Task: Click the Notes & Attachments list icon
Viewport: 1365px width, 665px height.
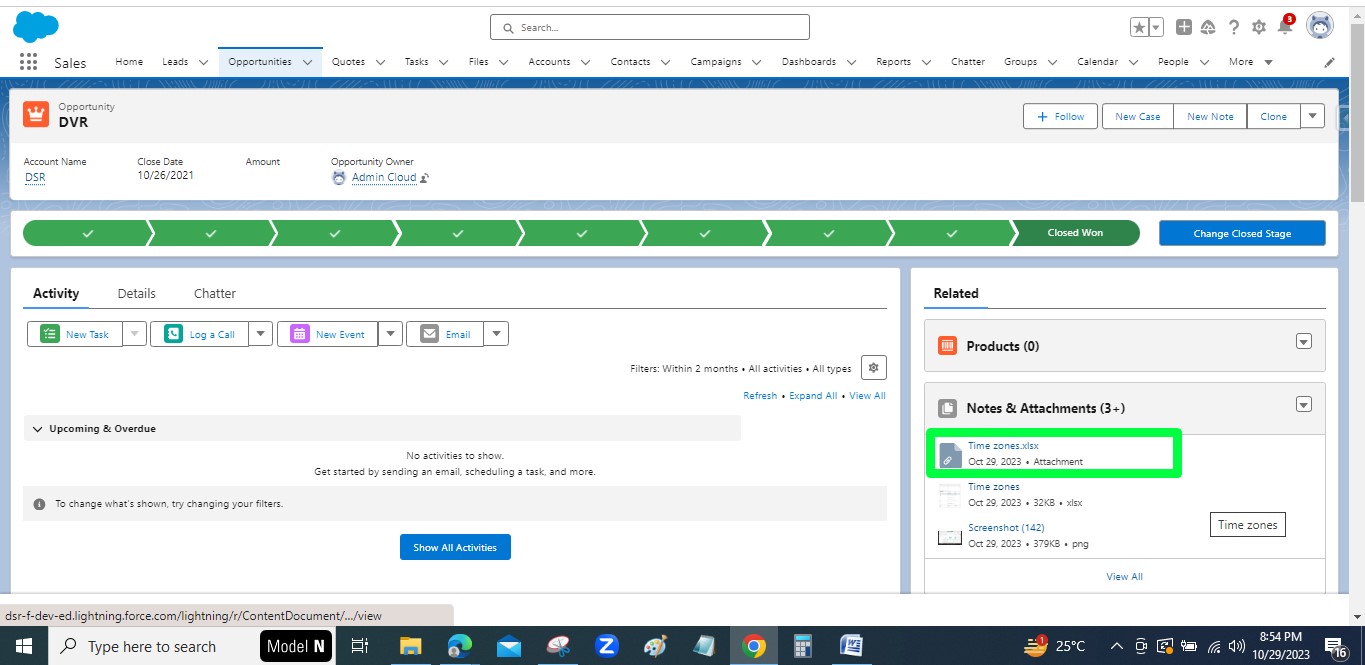Action: (x=948, y=408)
